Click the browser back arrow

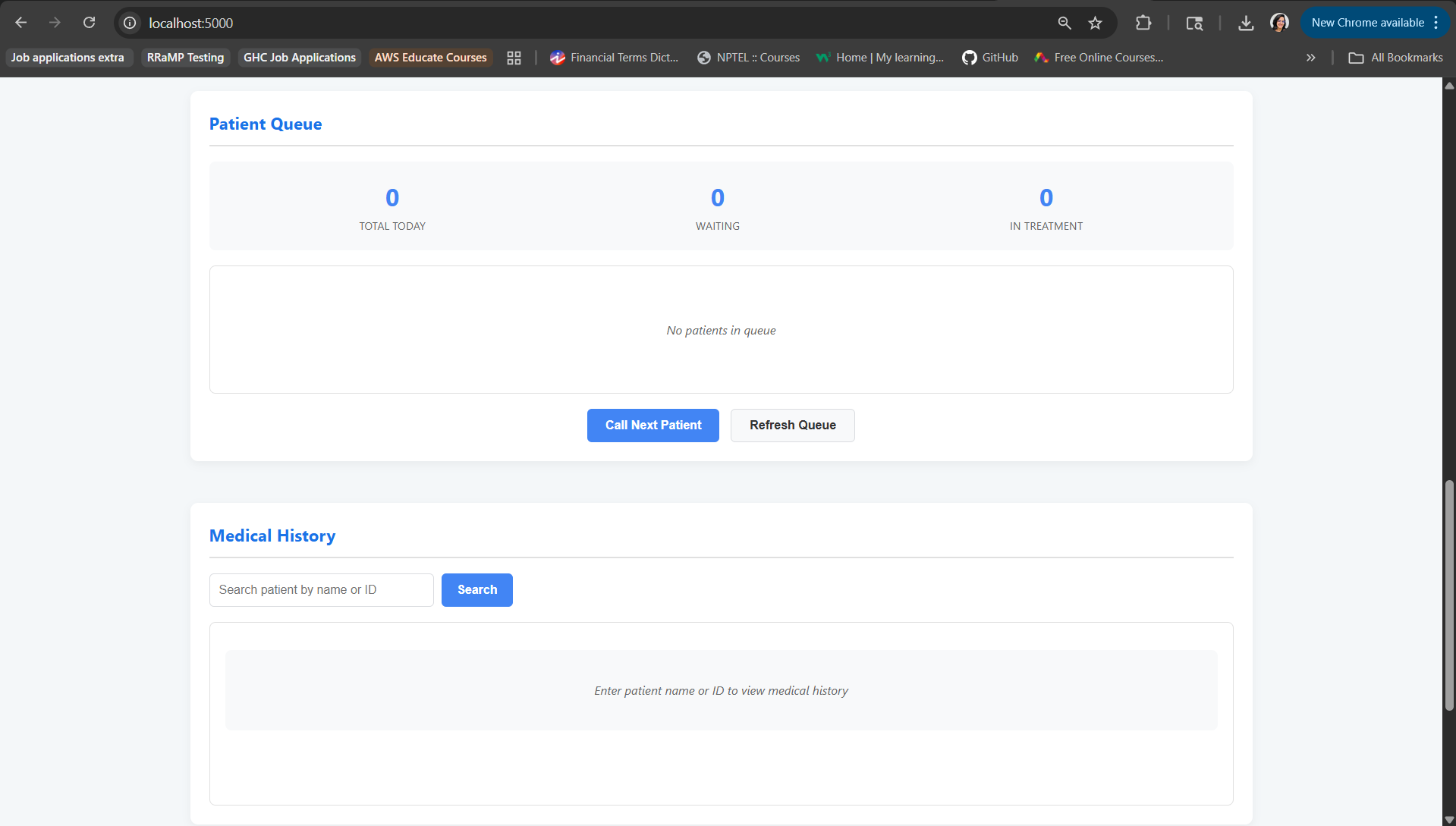click(21, 23)
